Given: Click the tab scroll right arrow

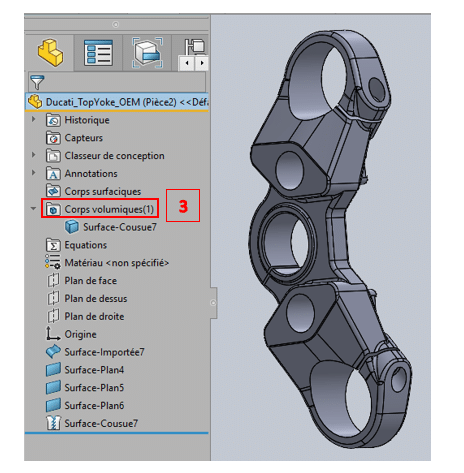Looking at the screenshot, I should (x=202, y=63).
